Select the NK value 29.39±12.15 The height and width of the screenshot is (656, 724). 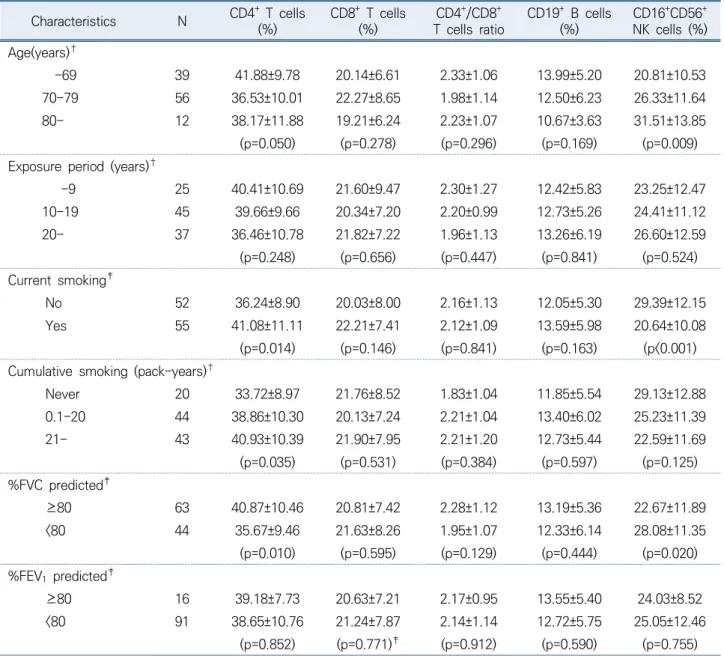point(670,303)
